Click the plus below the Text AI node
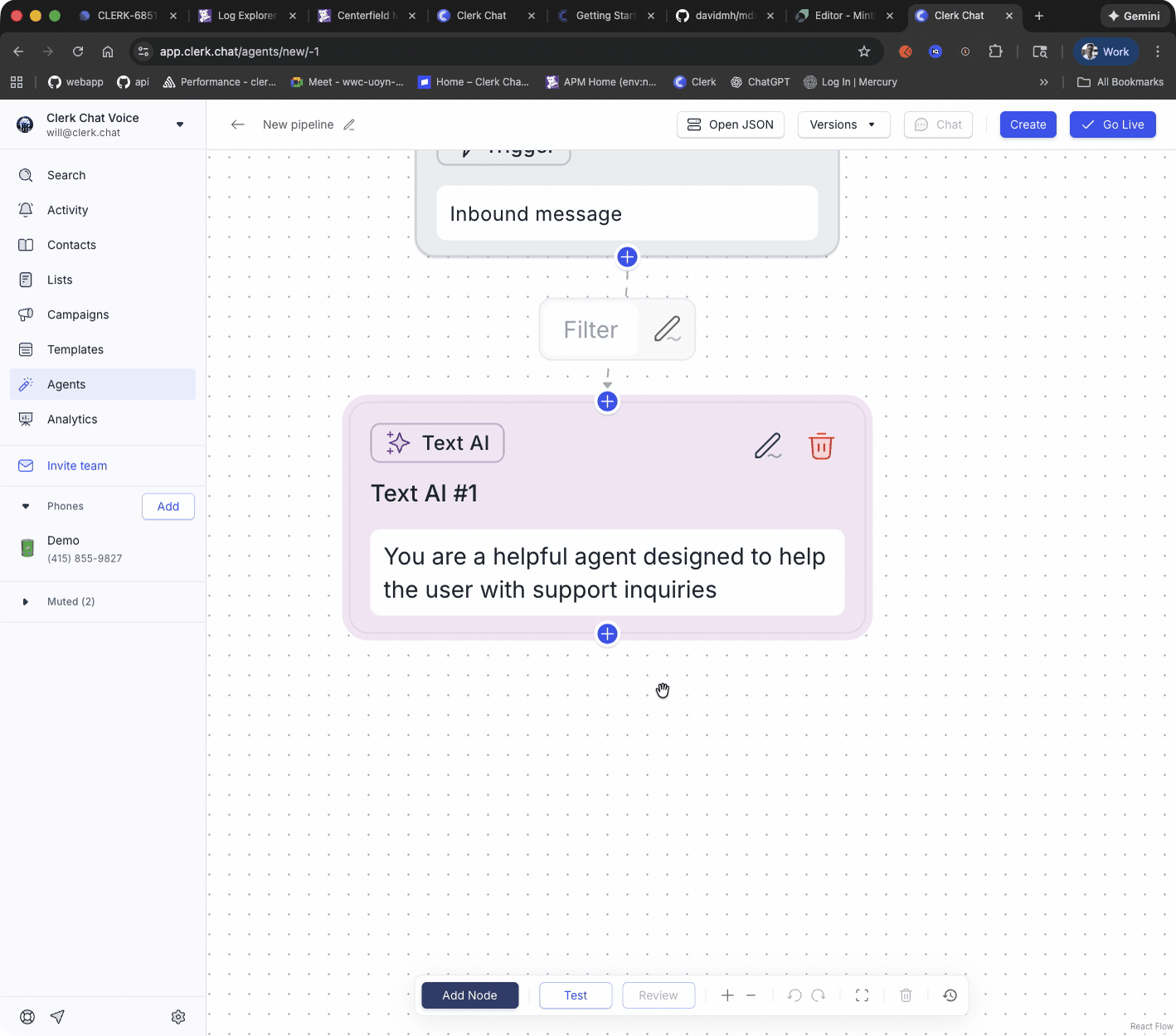Viewport: 1176px width, 1036px height. click(x=607, y=634)
